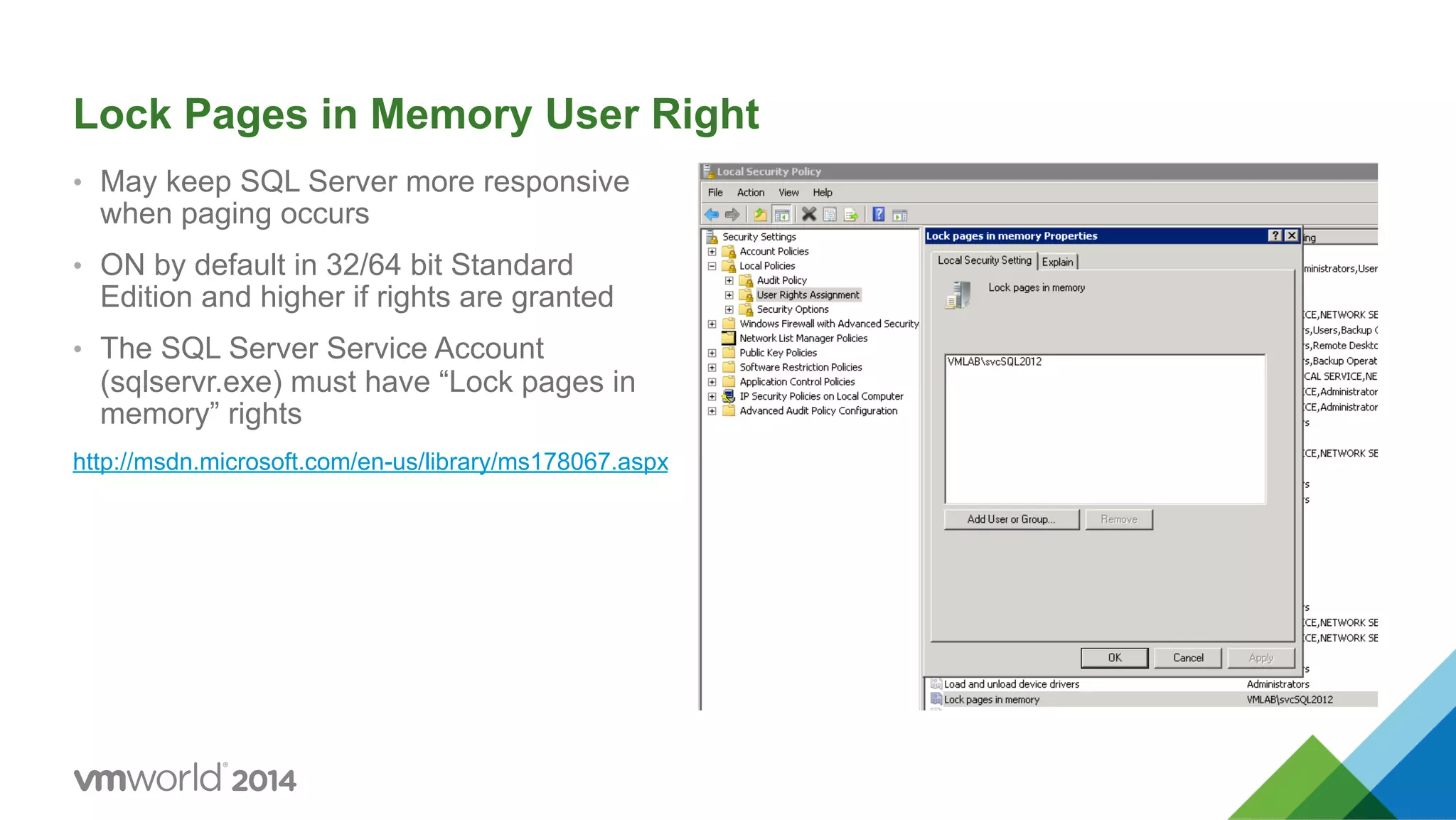Click the Administrators security setting cell
This screenshot has height=820, width=1456.
pos(1278,684)
